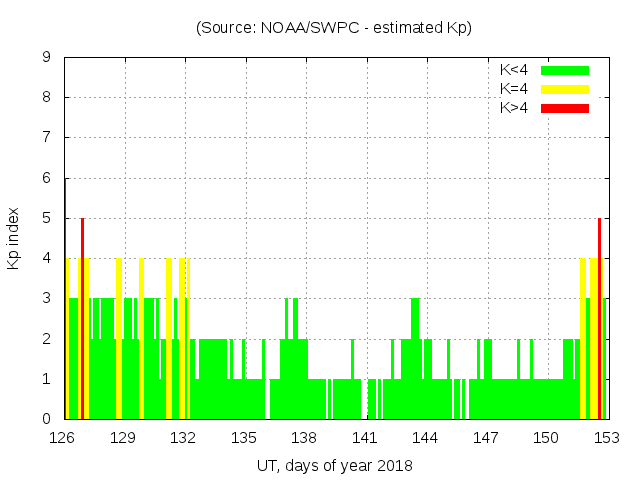Click the yellow K=4 legend swatch

click(565, 89)
